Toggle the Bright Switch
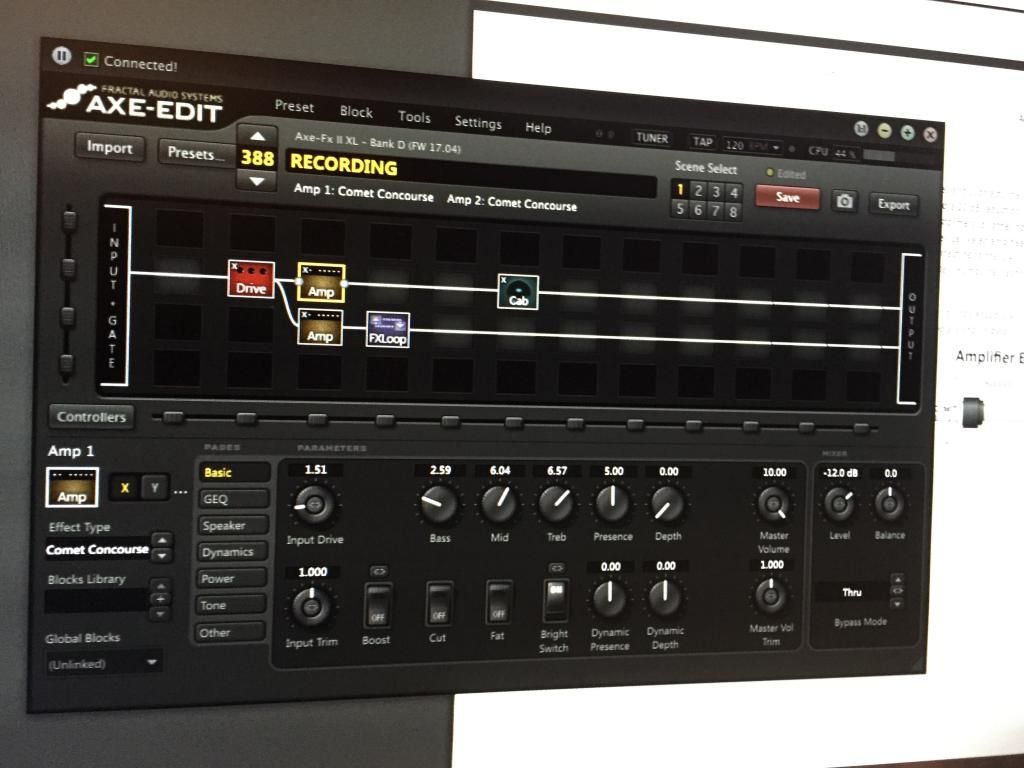The height and width of the screenshot is (768, 1024). [x=555, y=600]
